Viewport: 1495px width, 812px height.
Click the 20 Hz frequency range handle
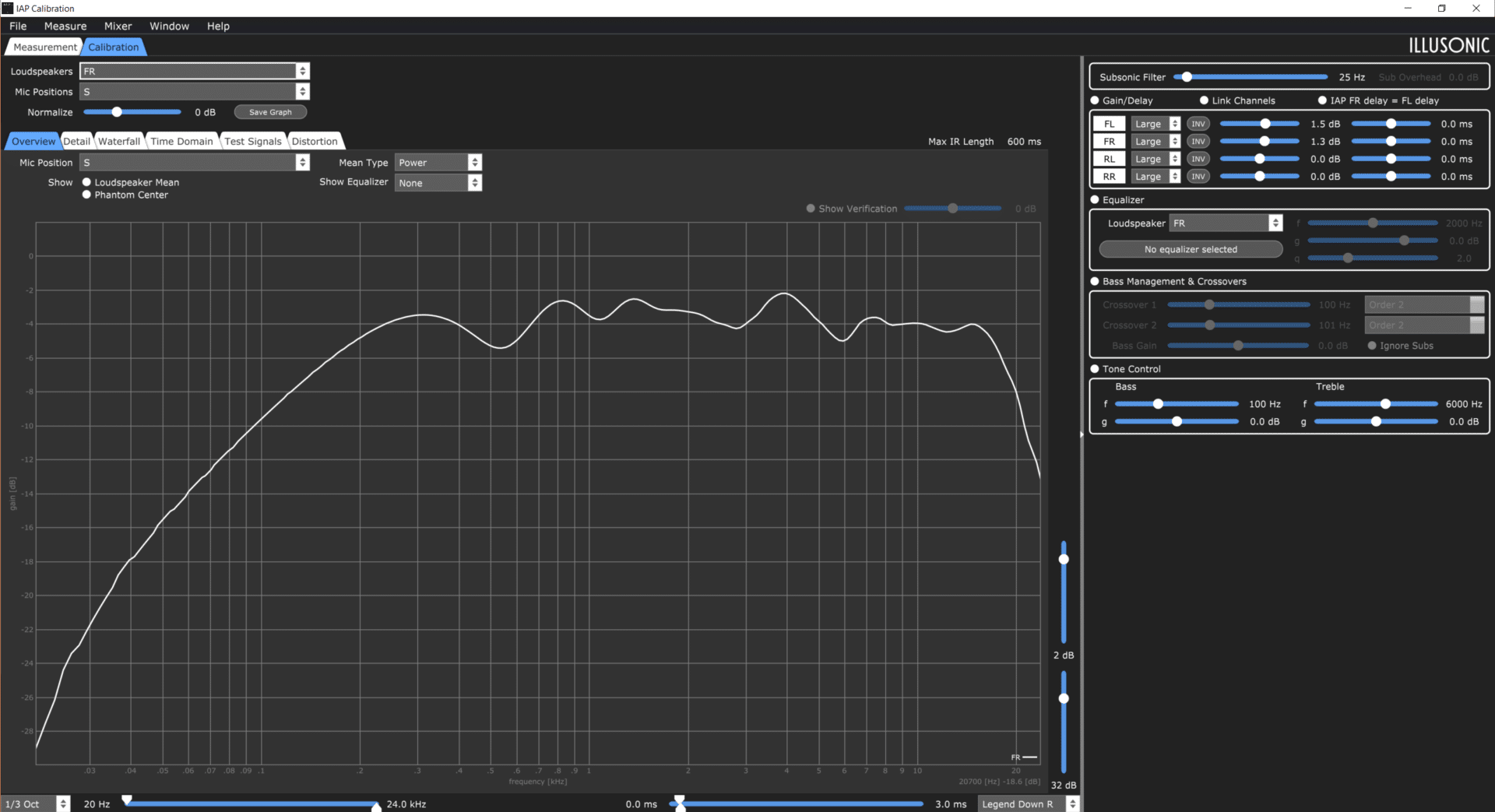point(127,800)
